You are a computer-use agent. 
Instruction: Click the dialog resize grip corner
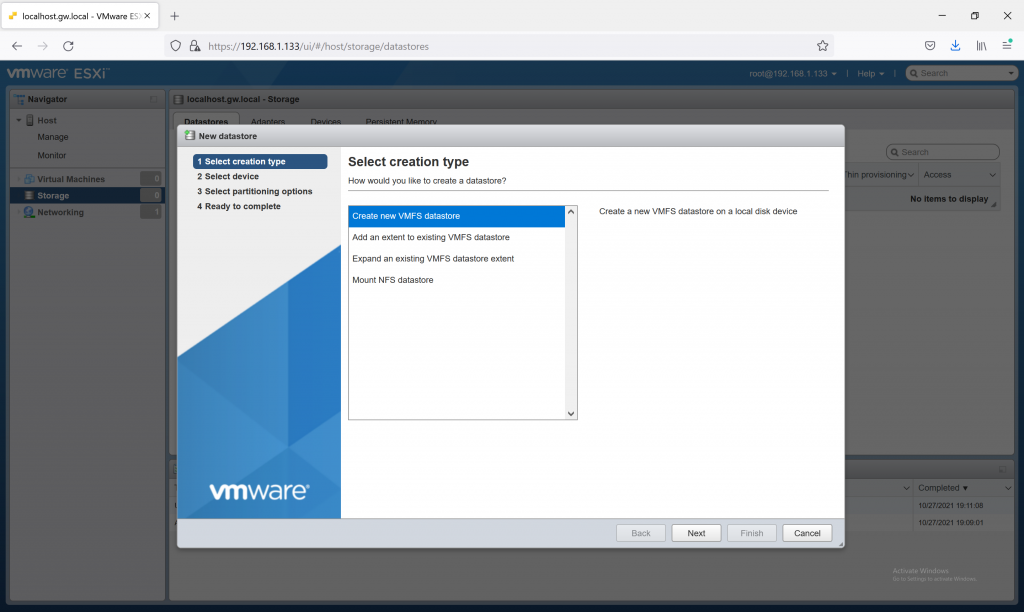click(x=840, y=543)
